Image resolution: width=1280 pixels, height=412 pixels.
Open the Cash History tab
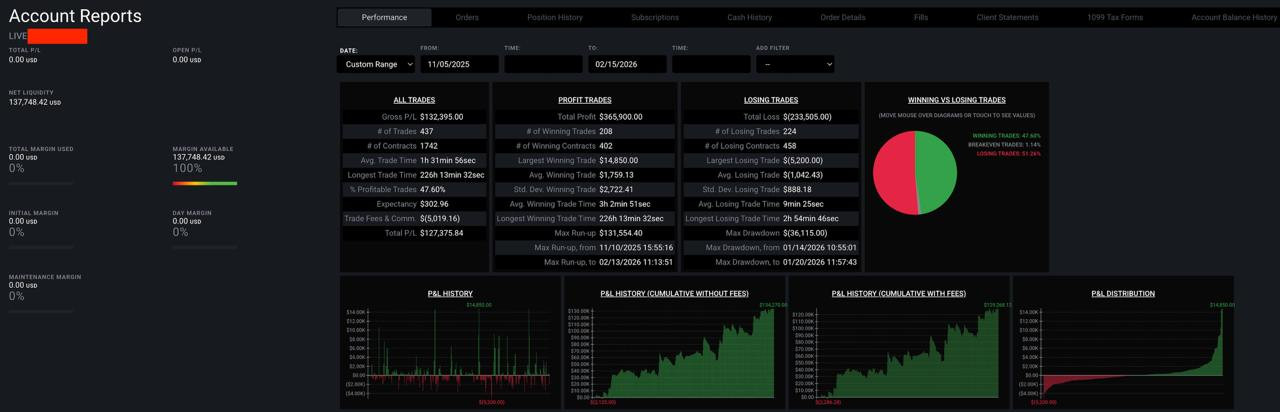click(749, 17)
